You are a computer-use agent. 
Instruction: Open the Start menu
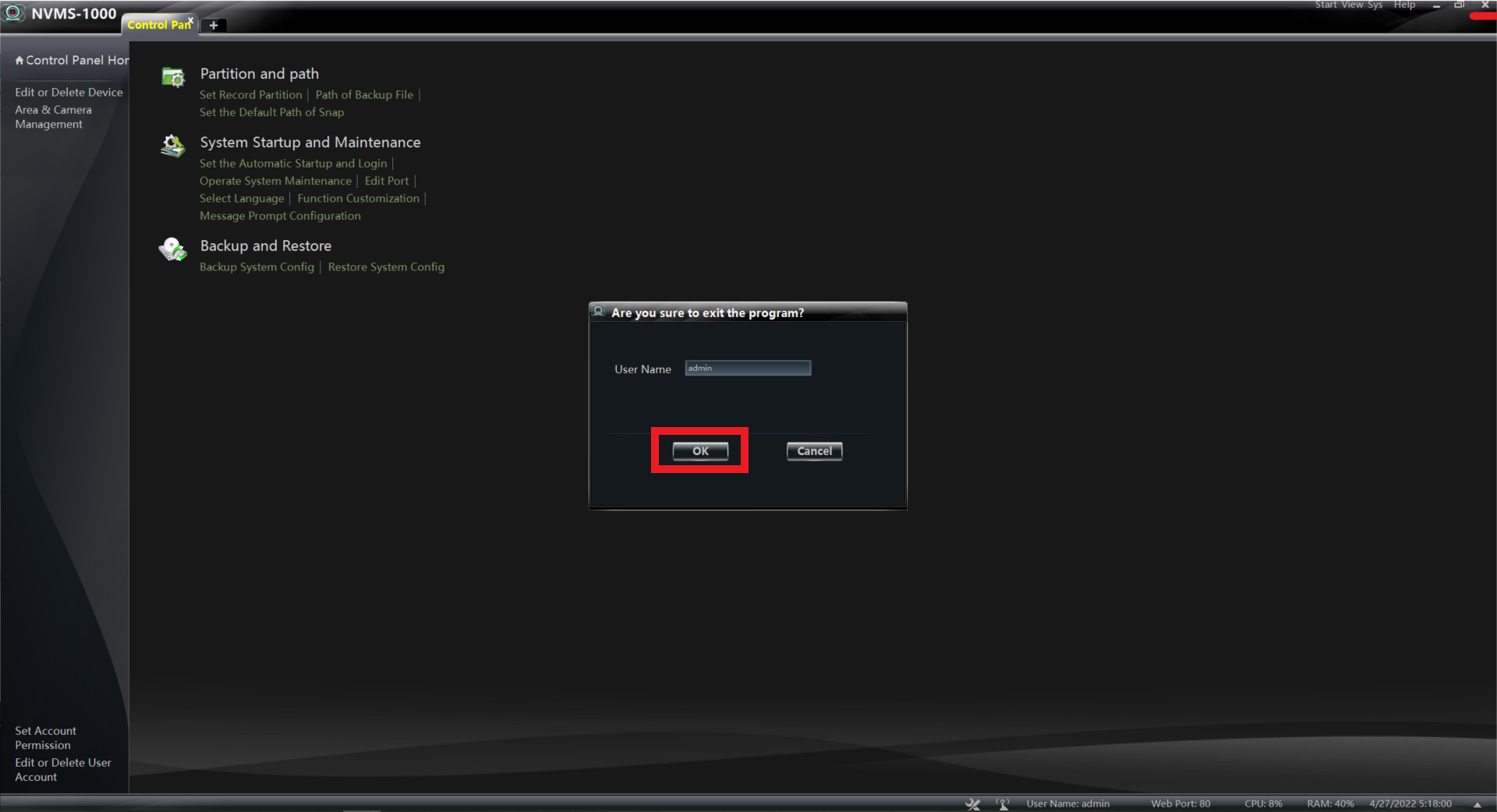tap(1325, 5)
